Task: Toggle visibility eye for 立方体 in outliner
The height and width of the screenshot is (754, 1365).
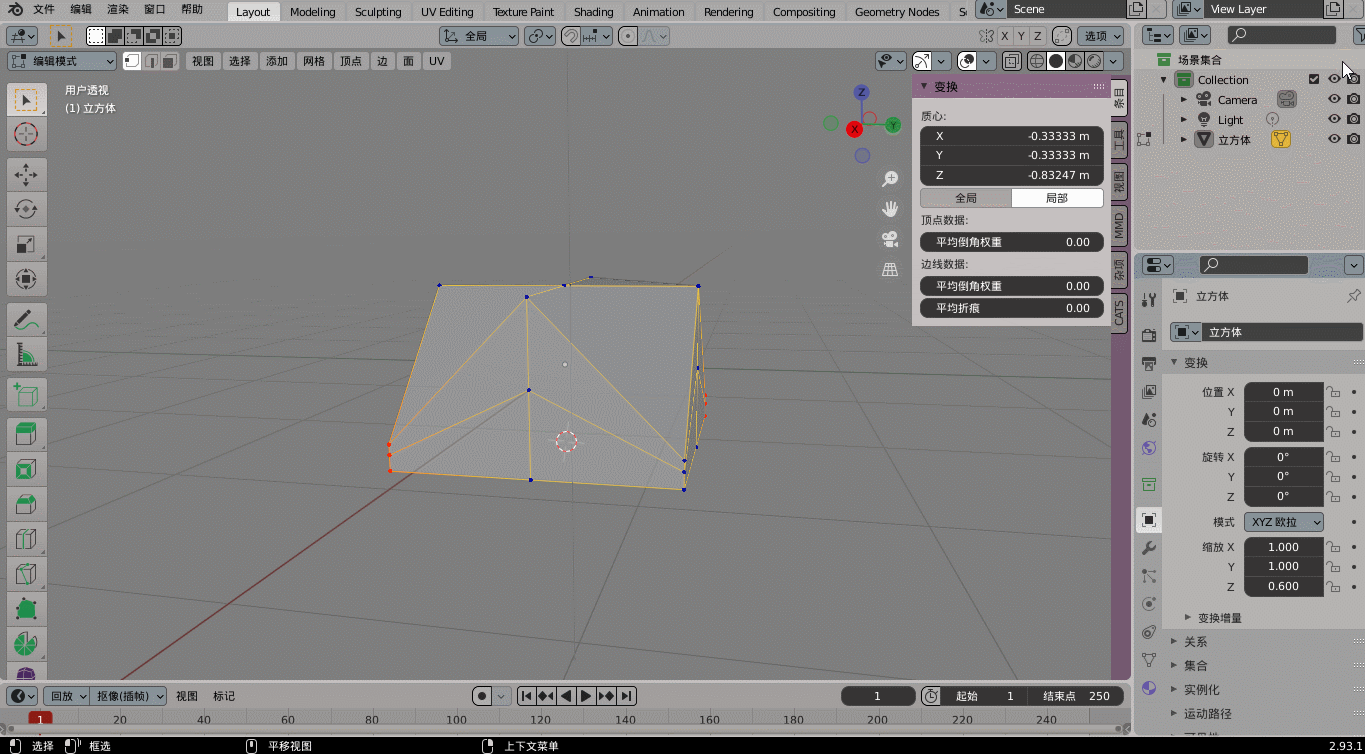Action: point(1334,139)
